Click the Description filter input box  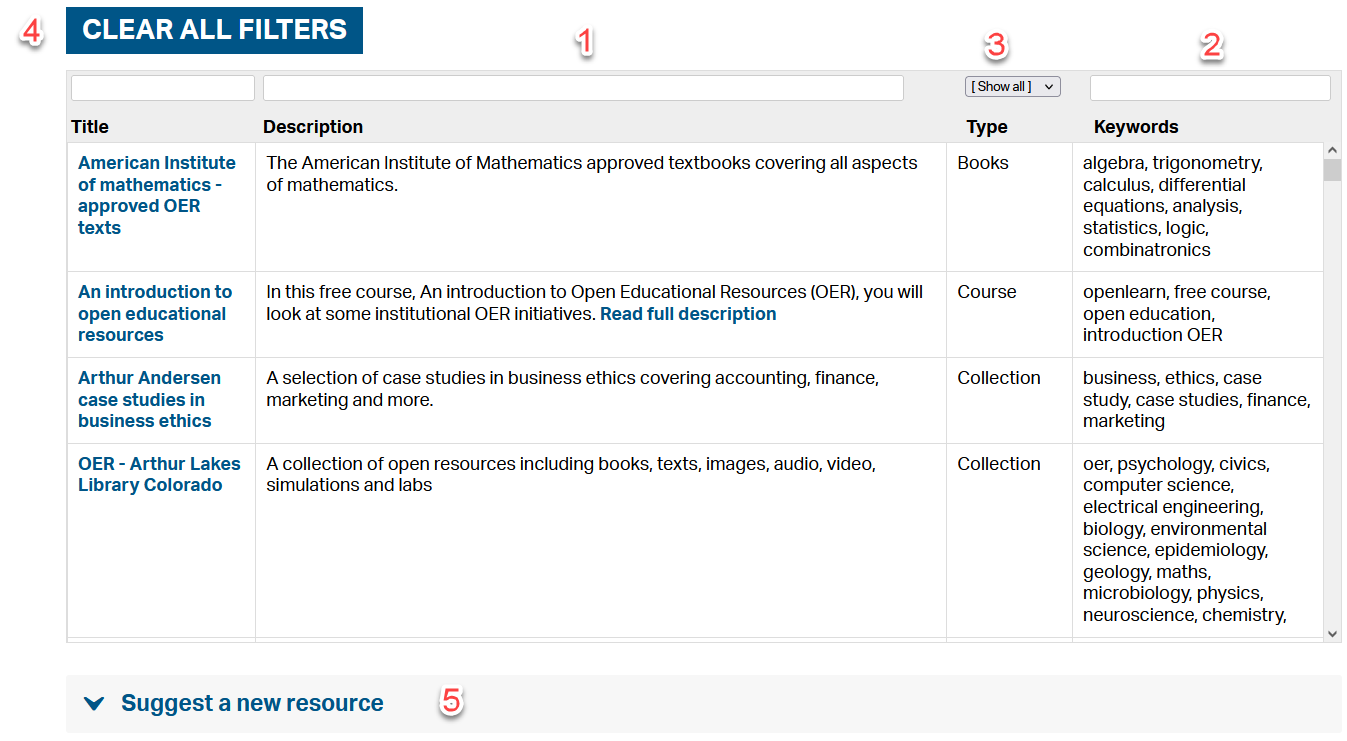[x=583, y=88]
